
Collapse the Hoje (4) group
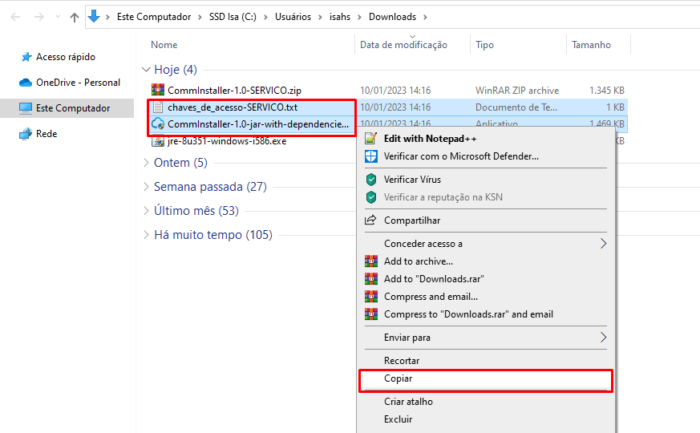click(x=147, y=70)
